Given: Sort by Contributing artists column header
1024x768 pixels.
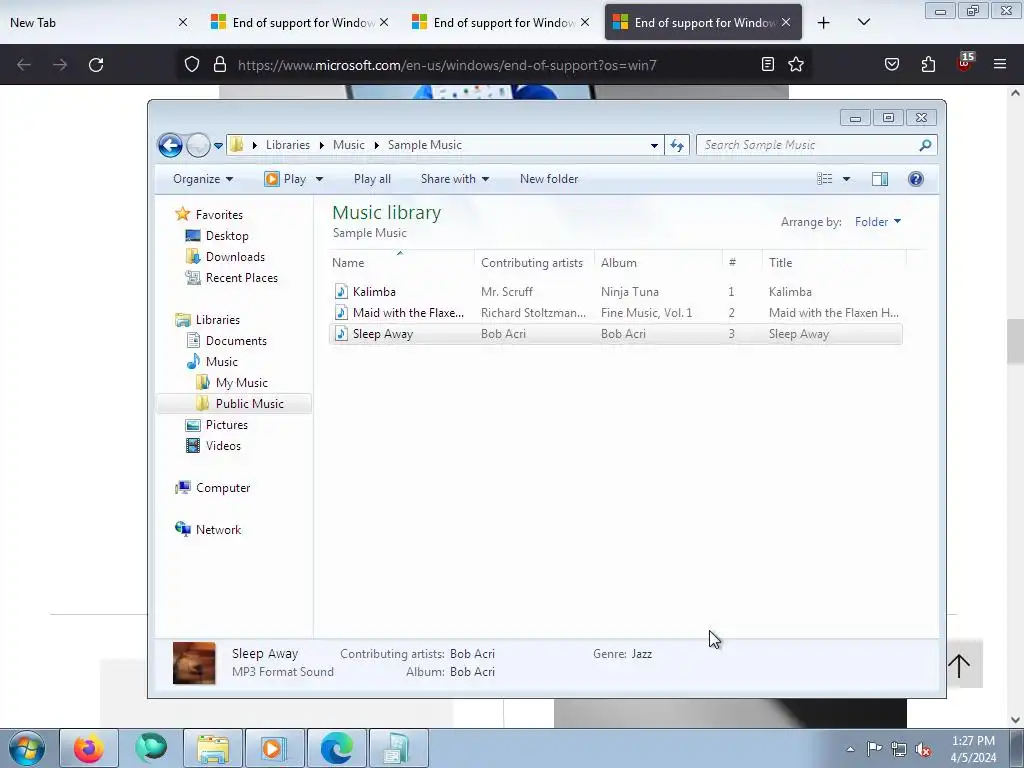Looking at the screenshot, I should [534, 263].
